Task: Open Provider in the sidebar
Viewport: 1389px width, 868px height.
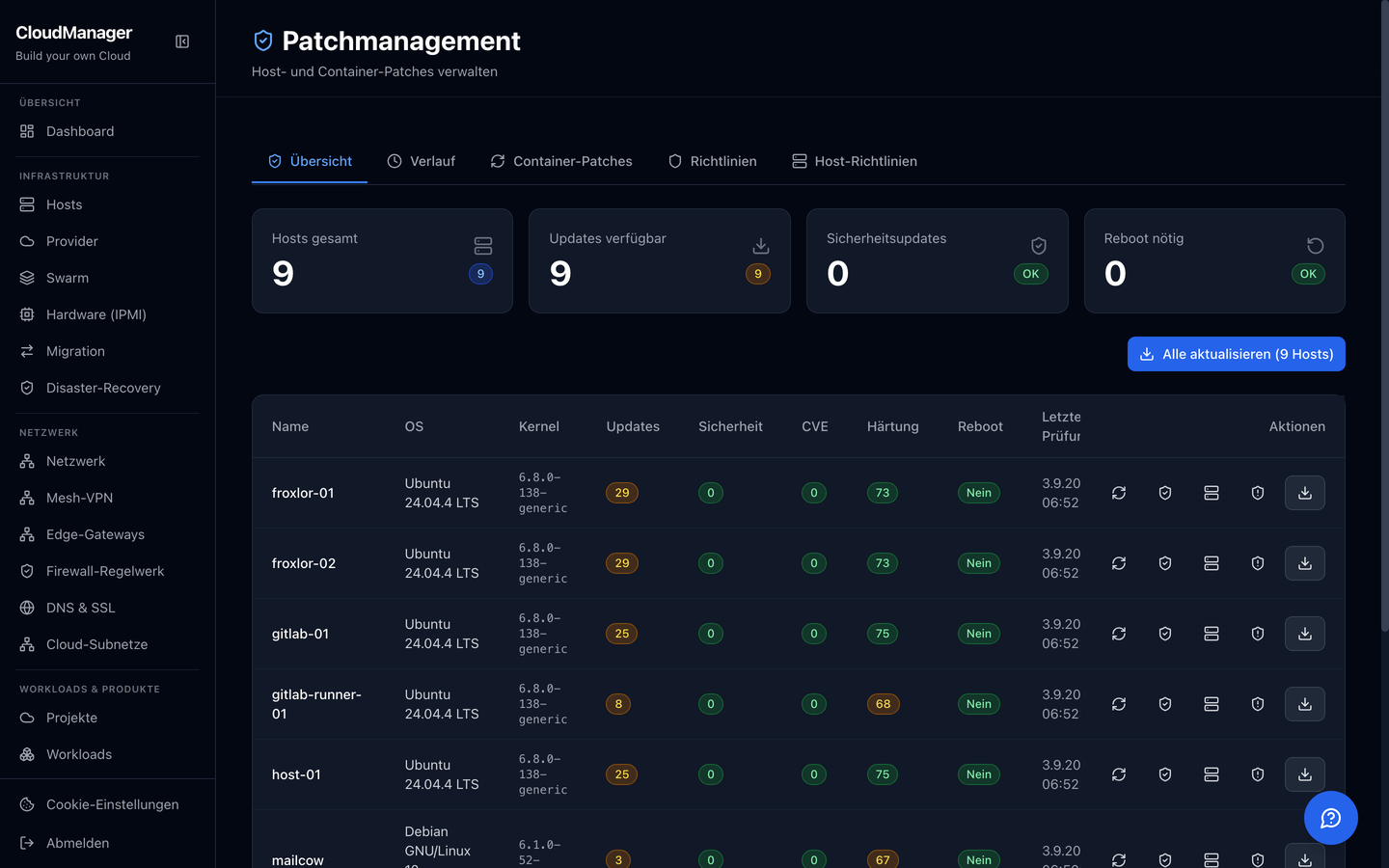Action: point(108,241)
